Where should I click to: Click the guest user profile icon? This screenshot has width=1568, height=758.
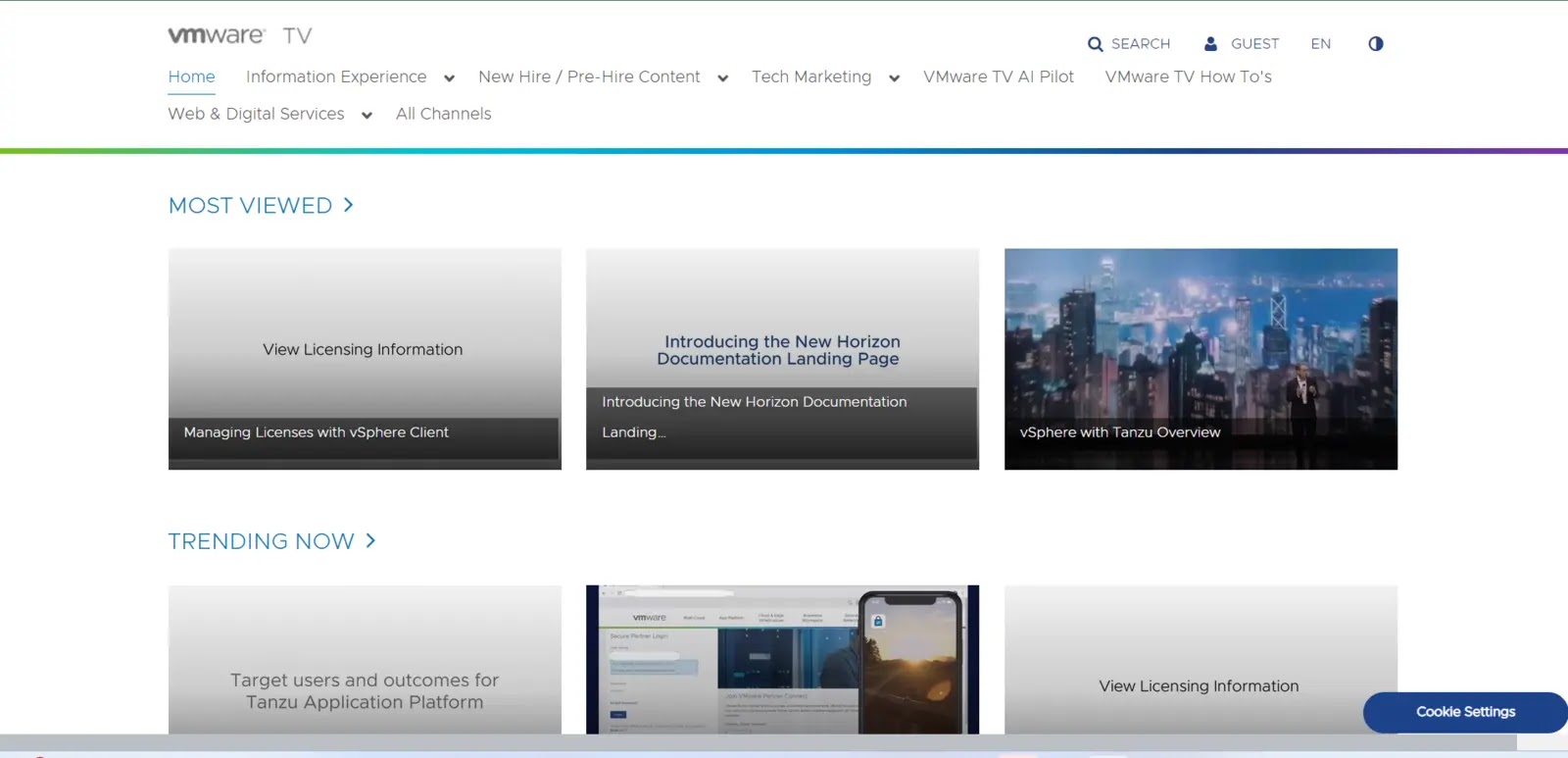pyautogui.click(x=1210, y=44)
